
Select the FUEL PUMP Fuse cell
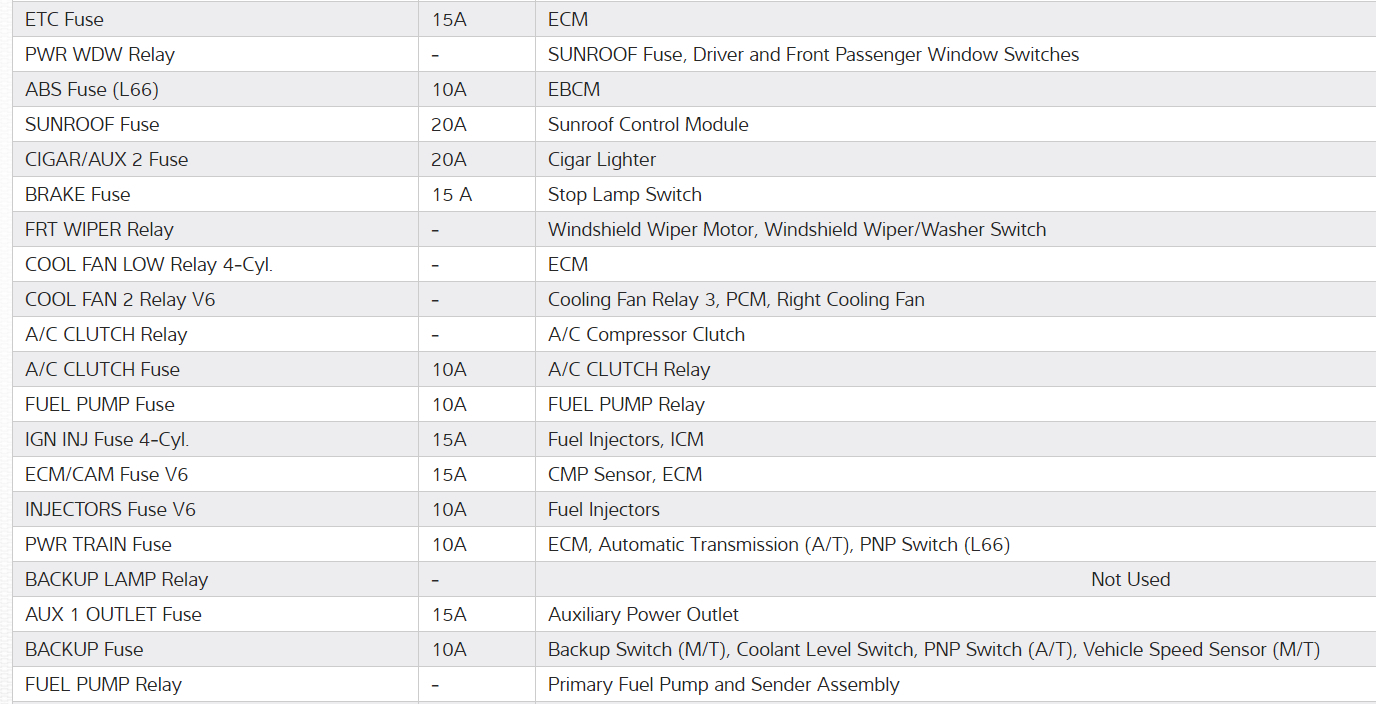pos(100,404)
